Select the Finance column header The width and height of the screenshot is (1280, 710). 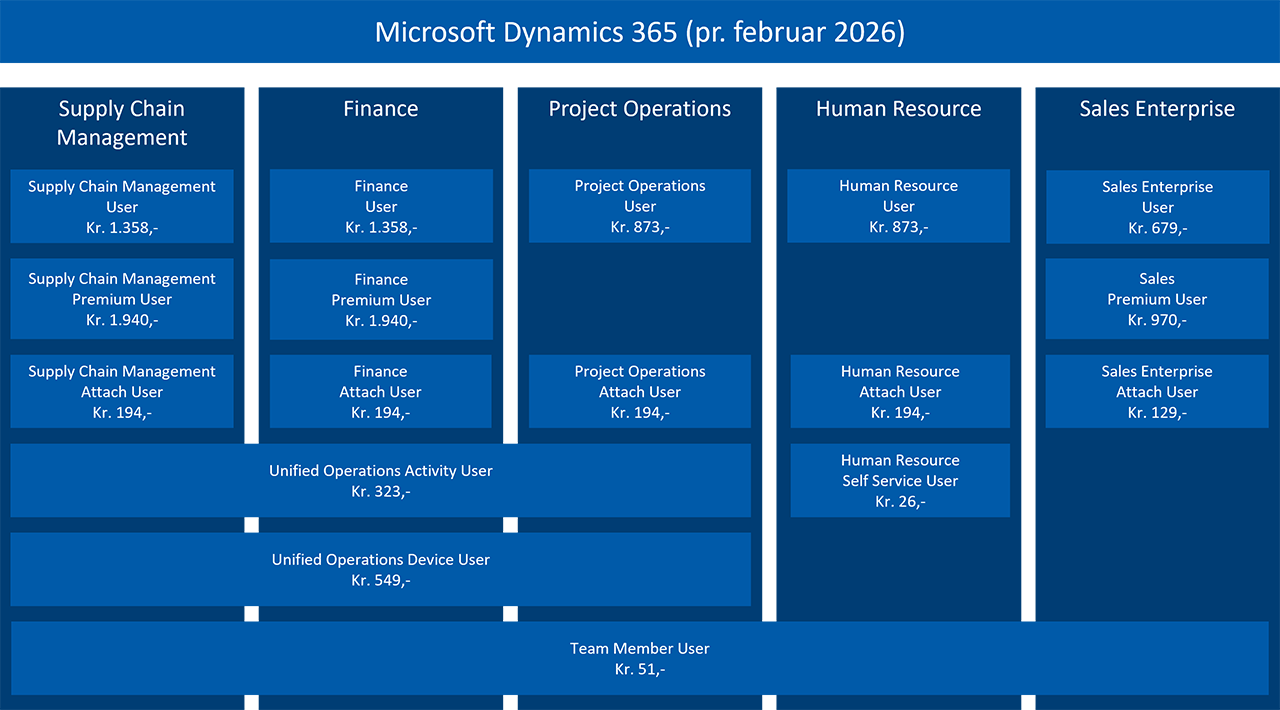point(381,109)
